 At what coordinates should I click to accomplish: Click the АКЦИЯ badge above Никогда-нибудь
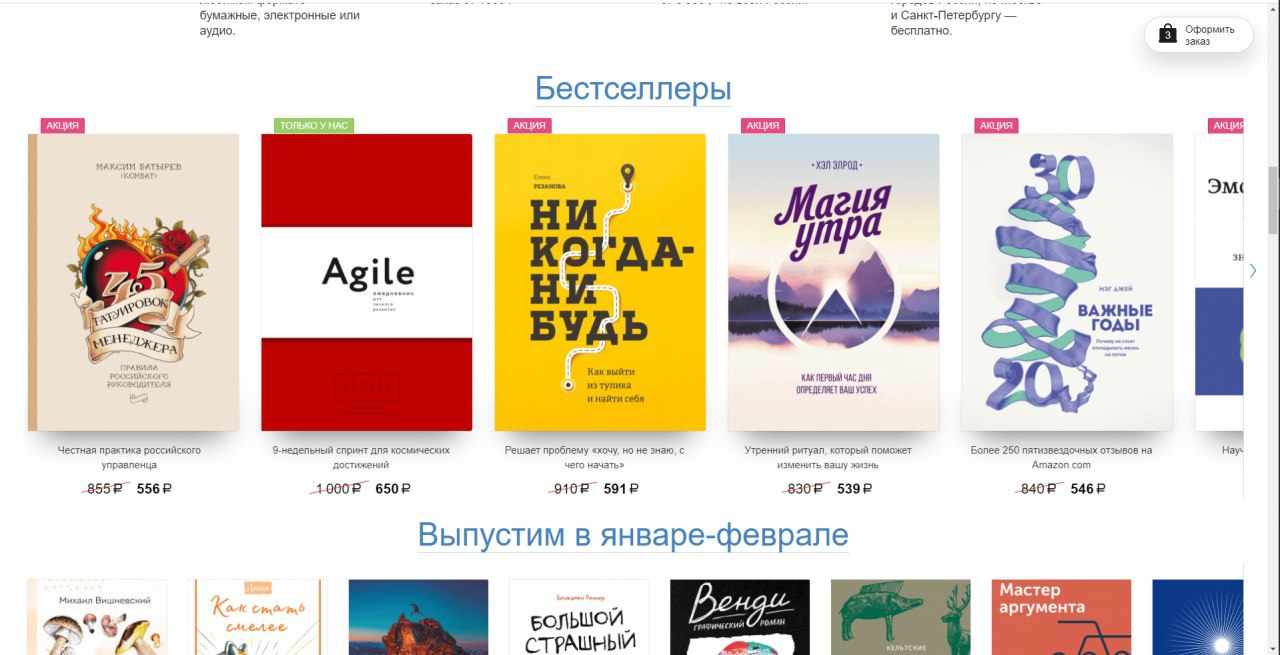pyautogui.click(x=530, y=126)
